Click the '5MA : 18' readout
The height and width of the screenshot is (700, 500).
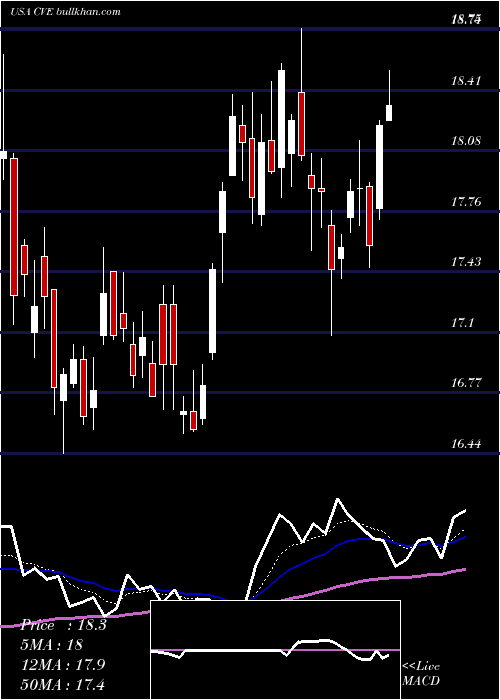pos(51,645)
